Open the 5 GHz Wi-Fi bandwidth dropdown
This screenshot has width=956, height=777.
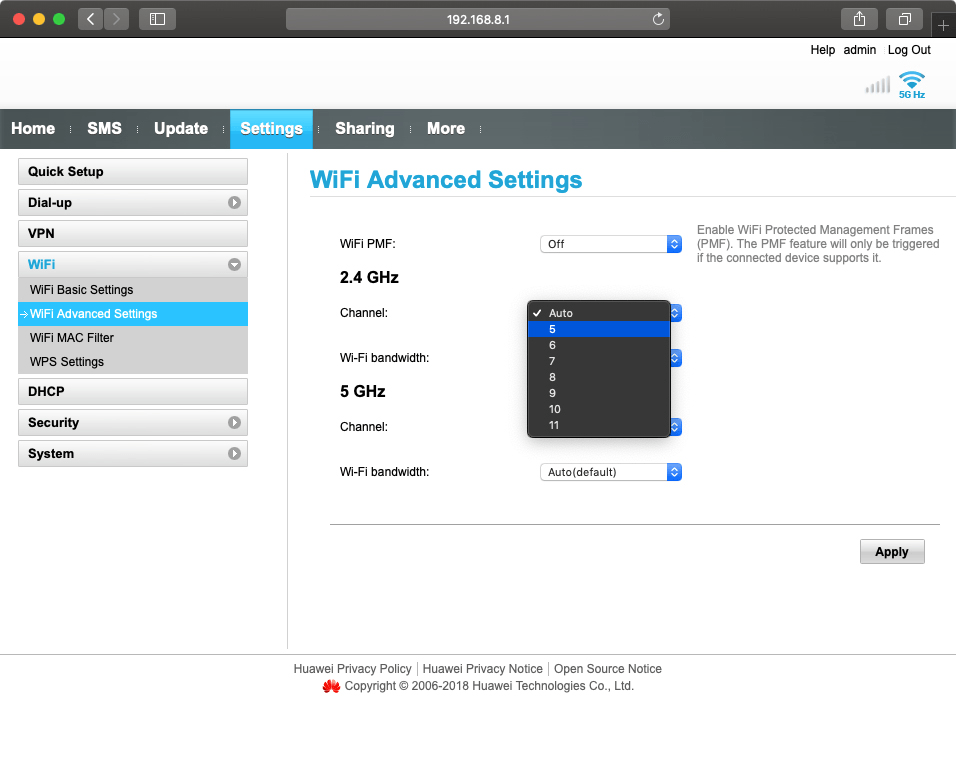(610, 472)
